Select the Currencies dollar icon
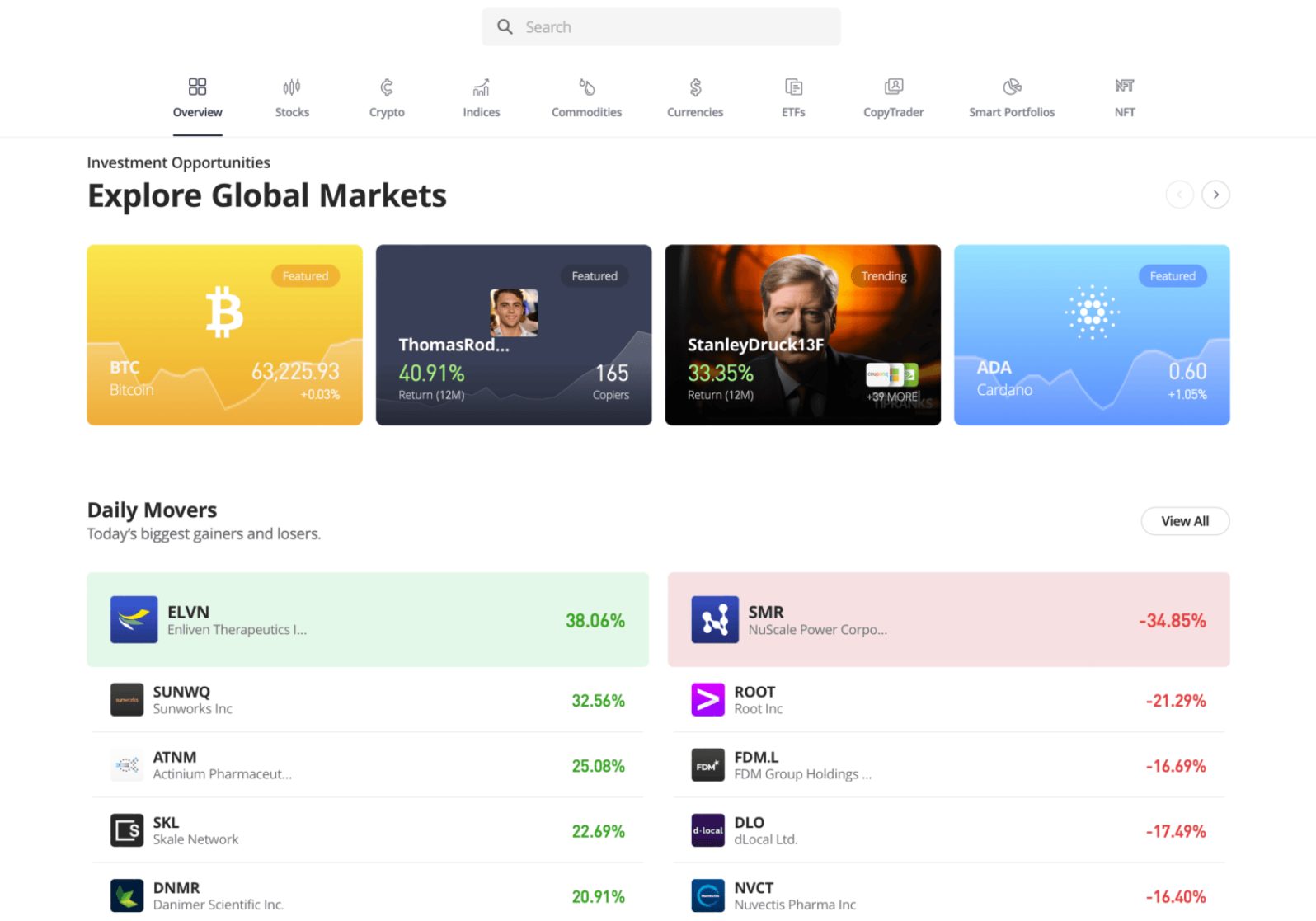The width and height of the screenshot is (1316, 921). click(695, 87)
